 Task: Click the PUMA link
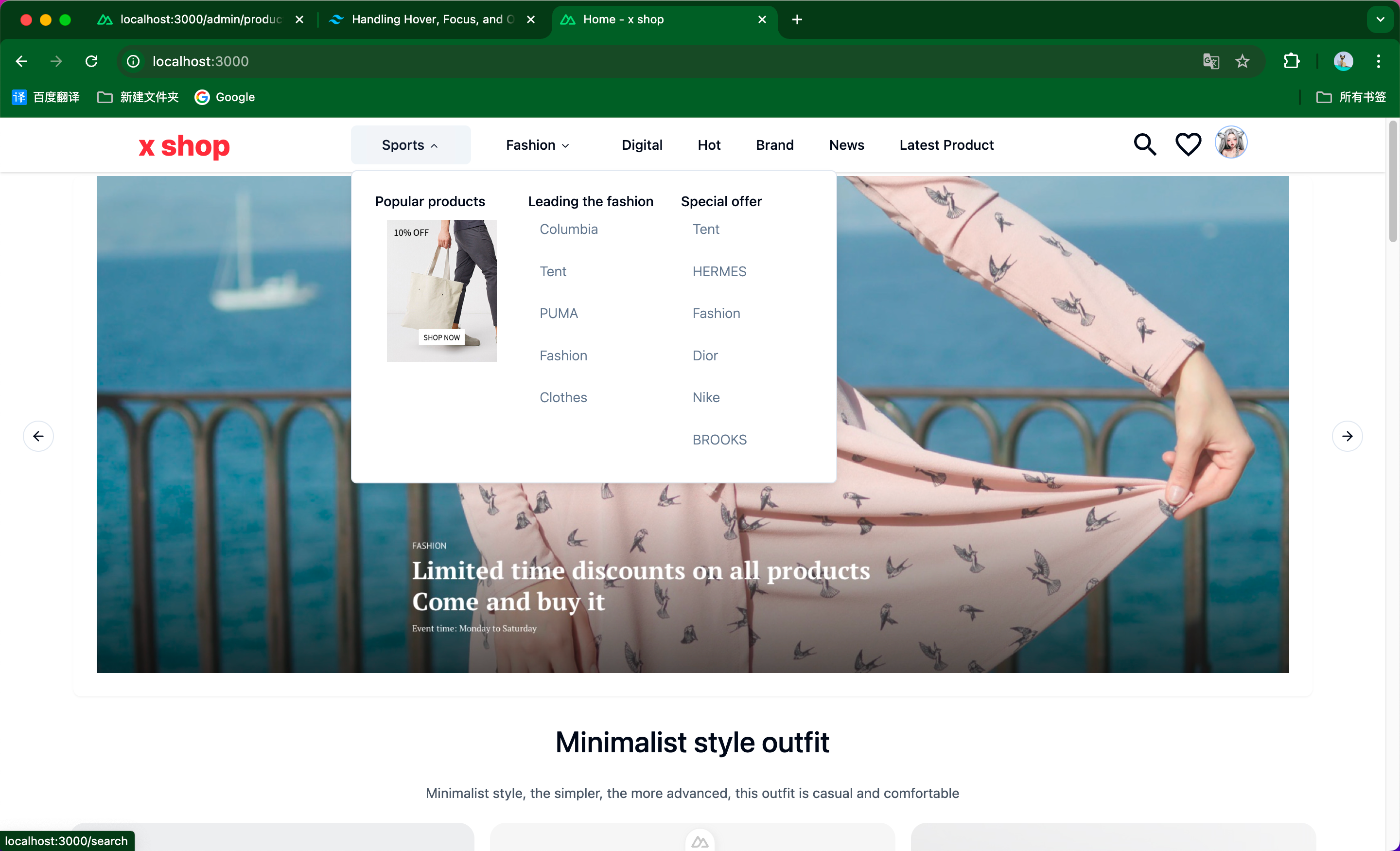point(559,313)
